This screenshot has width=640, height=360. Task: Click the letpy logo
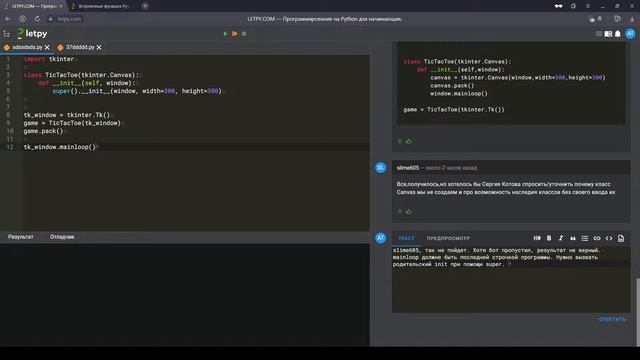coord(32,33)
